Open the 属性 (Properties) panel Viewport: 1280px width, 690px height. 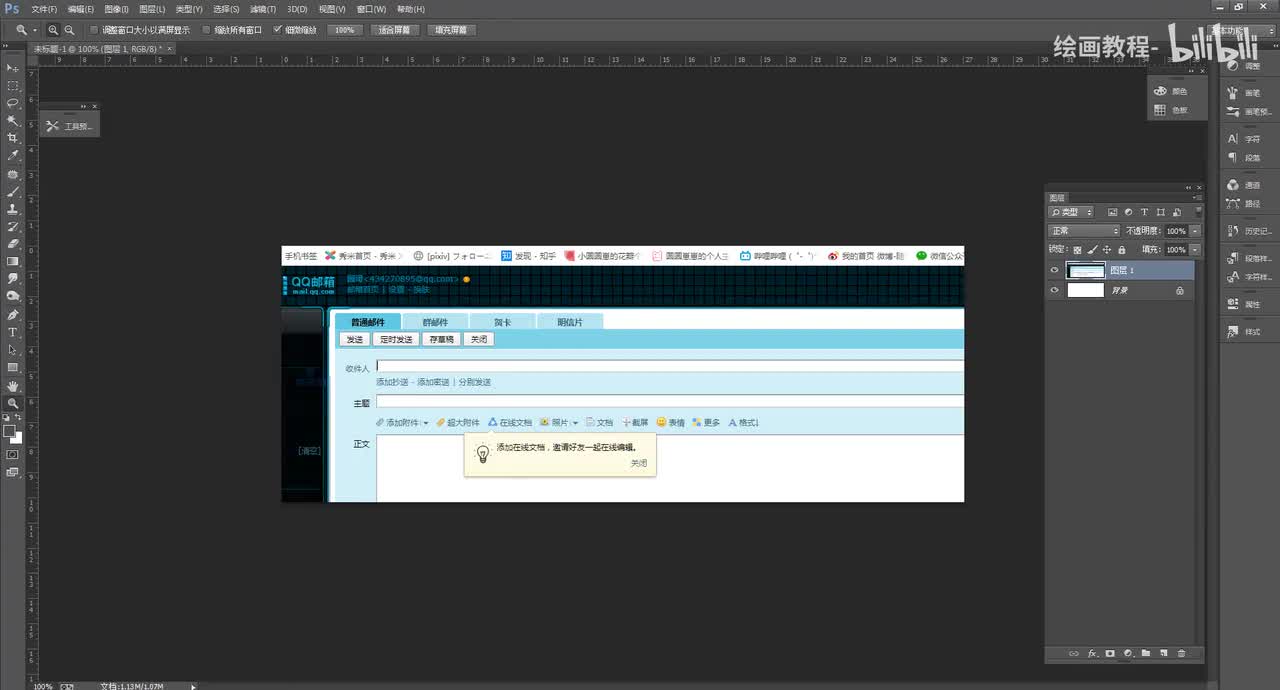pos(1244,304)
